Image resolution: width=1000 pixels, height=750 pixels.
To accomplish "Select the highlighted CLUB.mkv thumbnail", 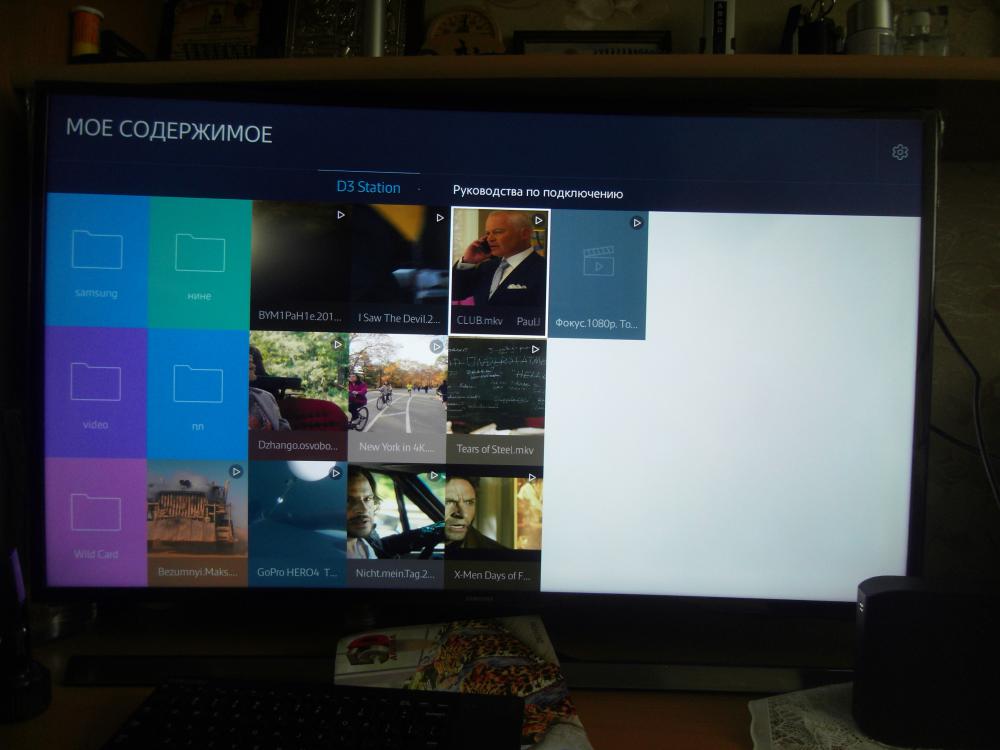I will (499, 271).
